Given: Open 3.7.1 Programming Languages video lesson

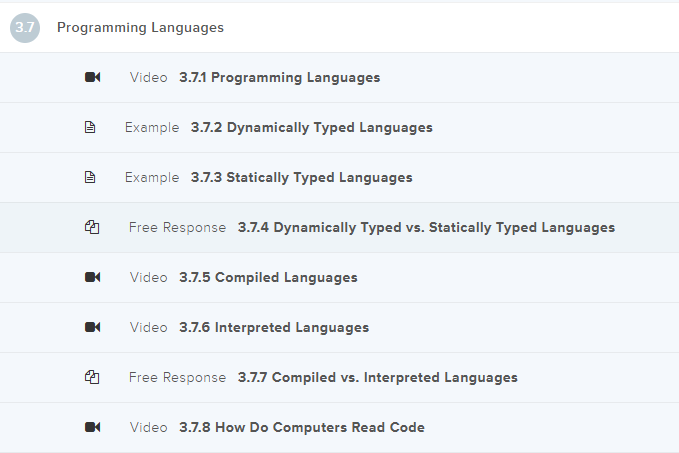Looking at the screenshot, I should coord(279,78).
